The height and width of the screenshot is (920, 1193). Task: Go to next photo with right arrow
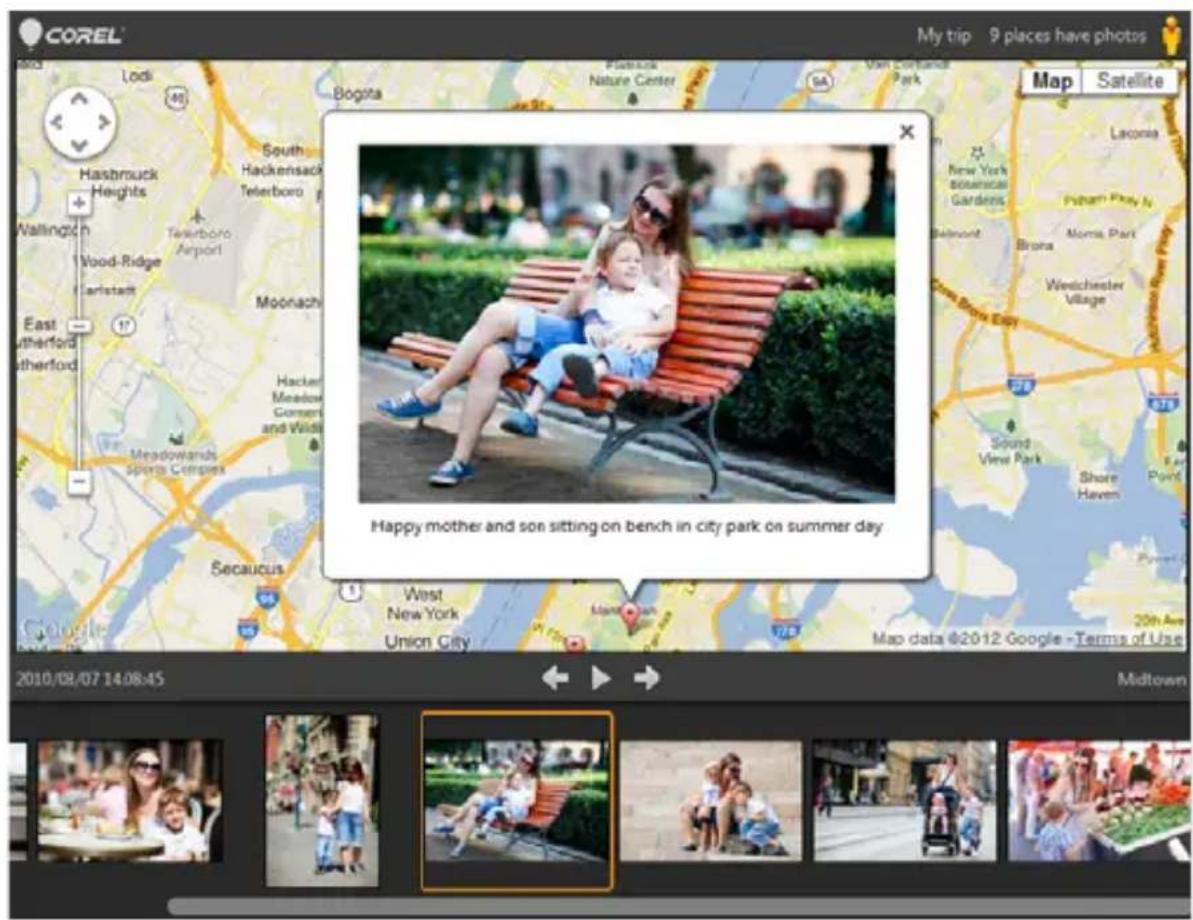click(647, 677)
